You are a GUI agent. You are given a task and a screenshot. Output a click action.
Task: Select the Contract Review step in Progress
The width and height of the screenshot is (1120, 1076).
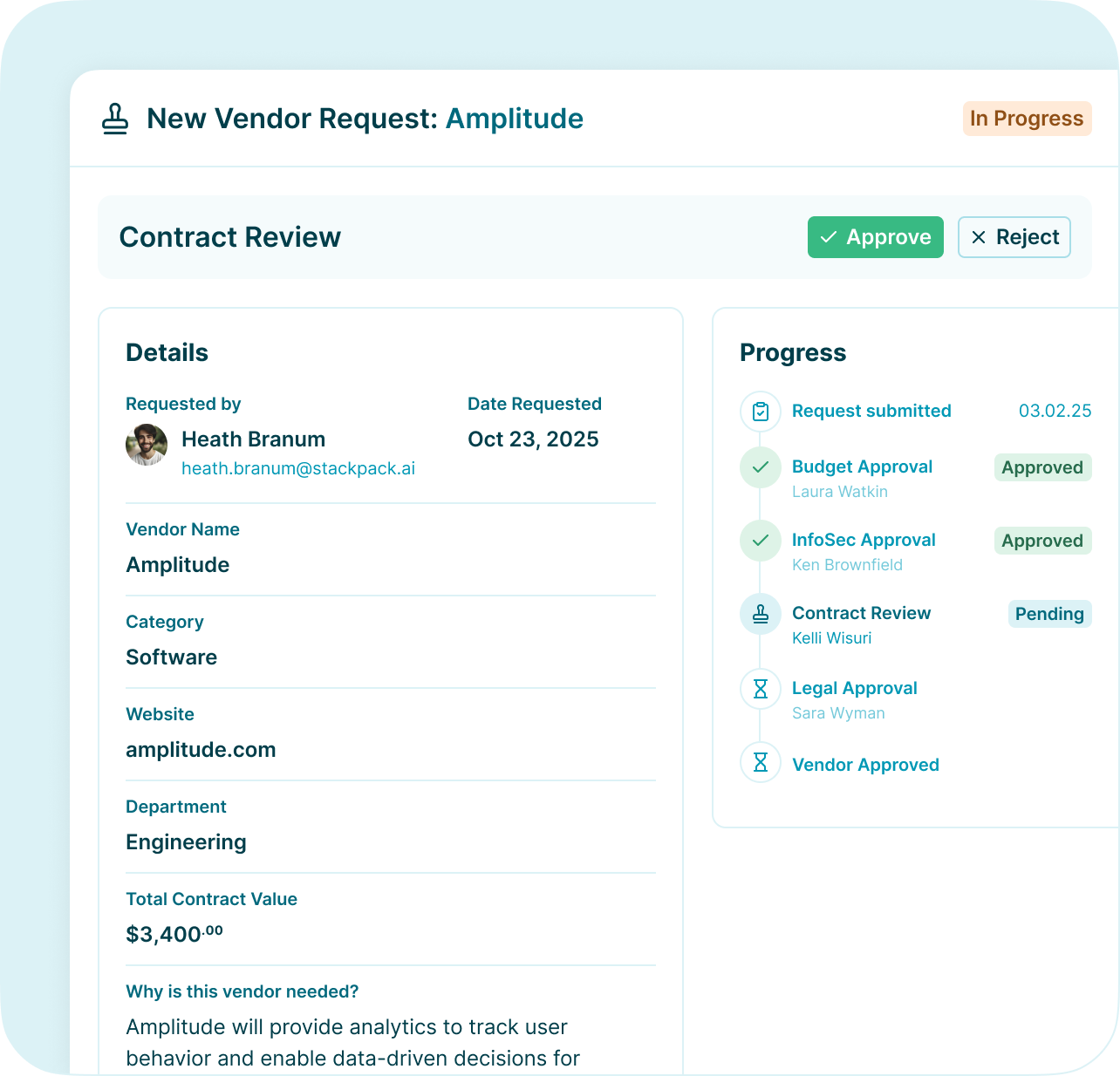(861, 613)
